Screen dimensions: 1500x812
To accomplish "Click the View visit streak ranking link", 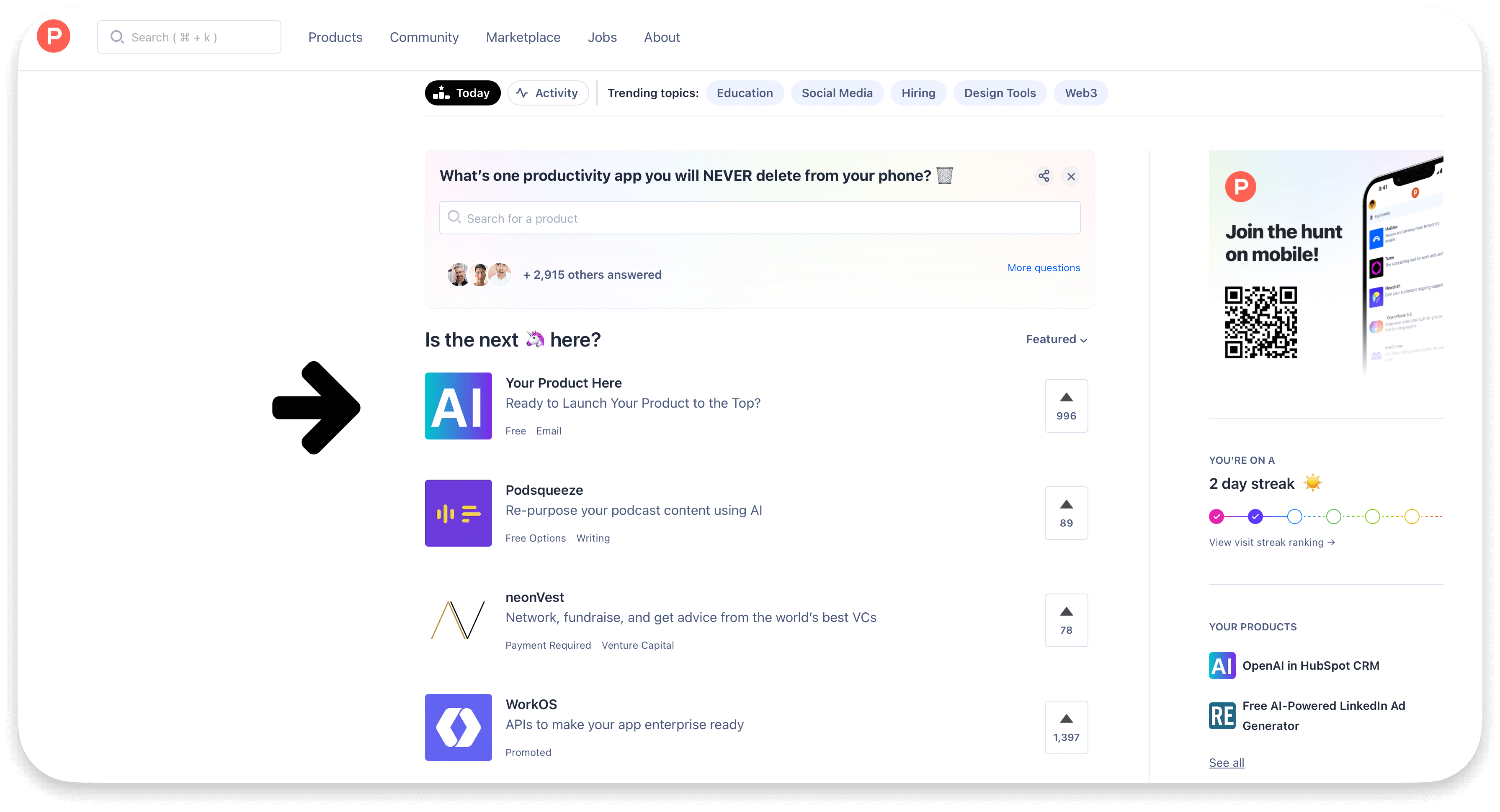I will coord(1271,542).
